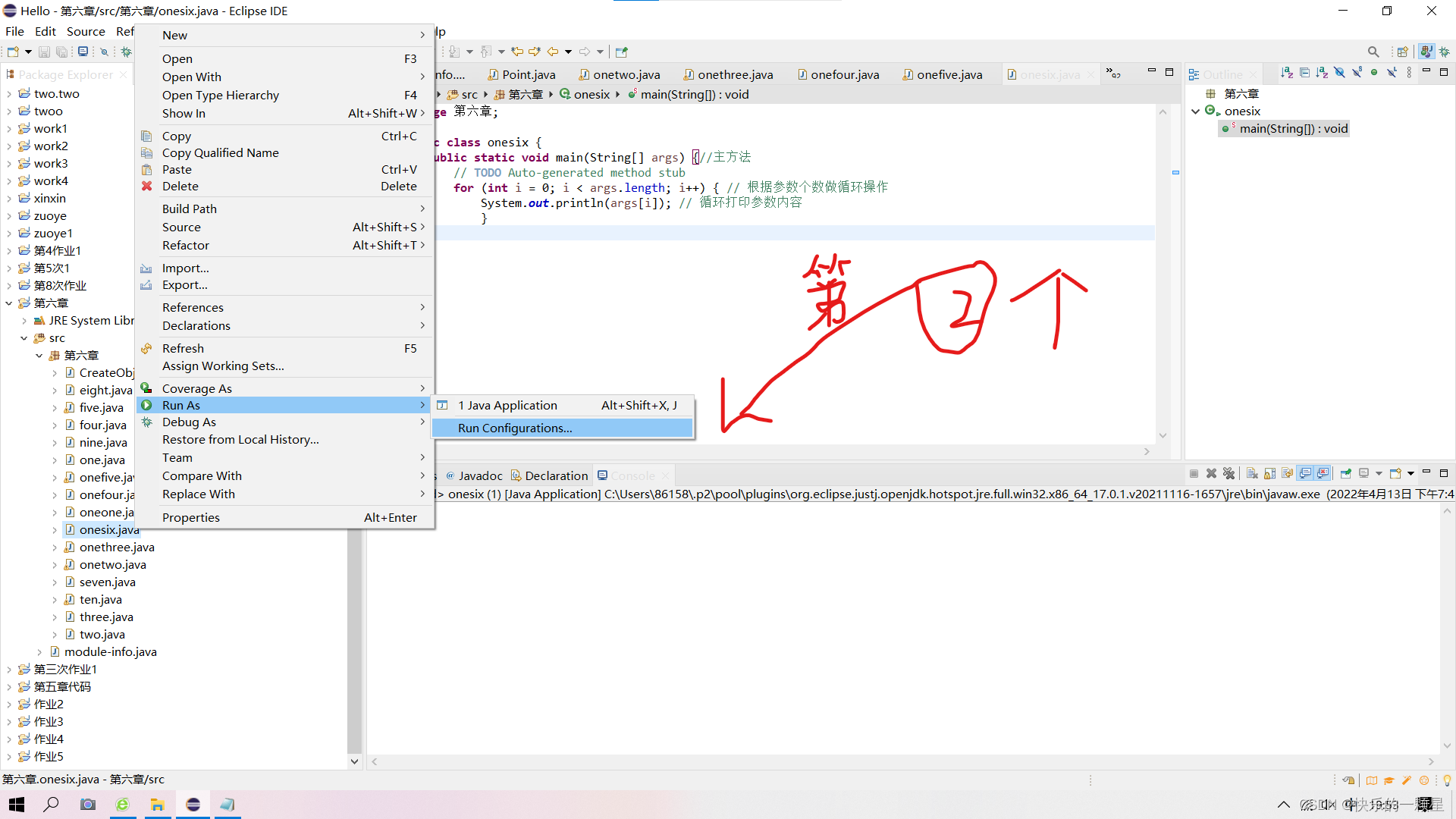The width and height of the screenshot is (1456, 819).
Task: Minimize the Outline view panel
Action: [1426, 71]
